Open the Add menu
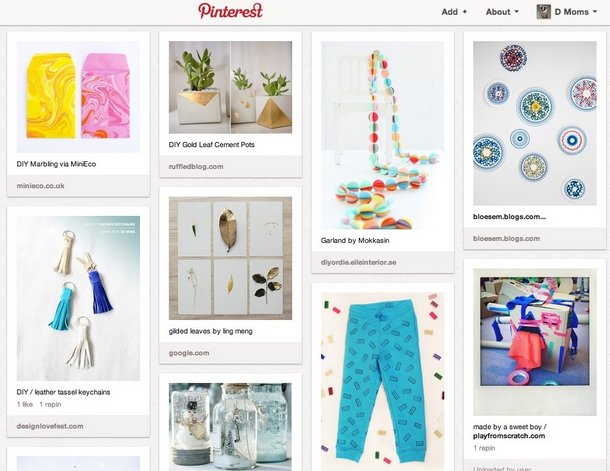 (454, 12)
